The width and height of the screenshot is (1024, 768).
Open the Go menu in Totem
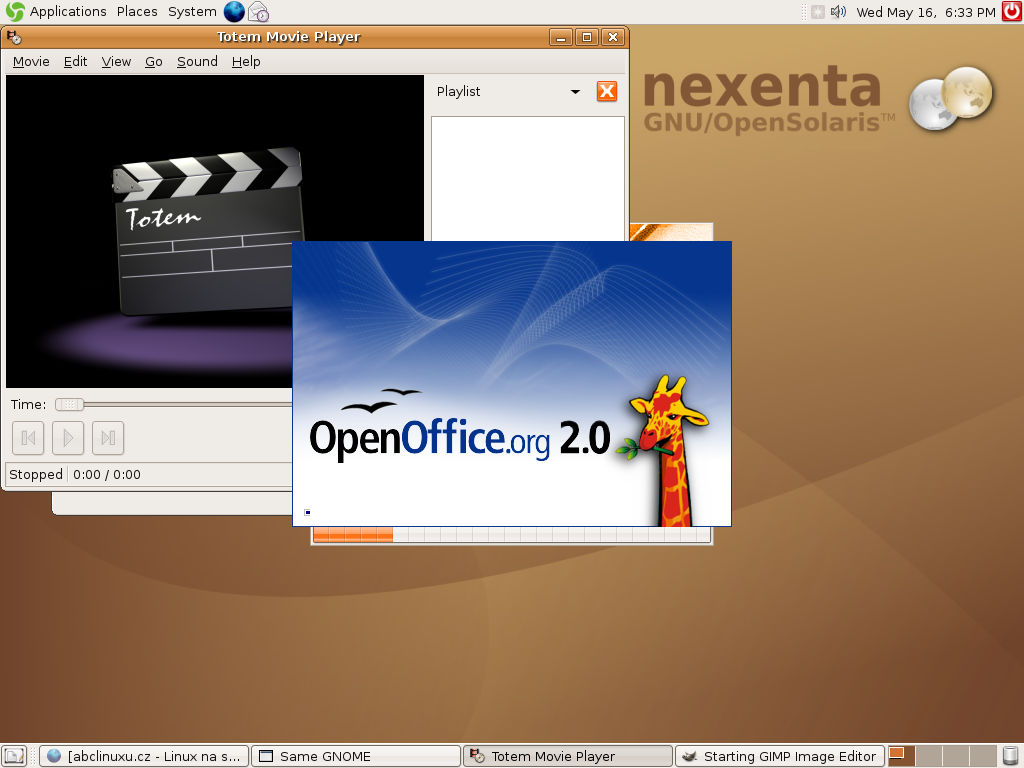[x=154, y=61]
